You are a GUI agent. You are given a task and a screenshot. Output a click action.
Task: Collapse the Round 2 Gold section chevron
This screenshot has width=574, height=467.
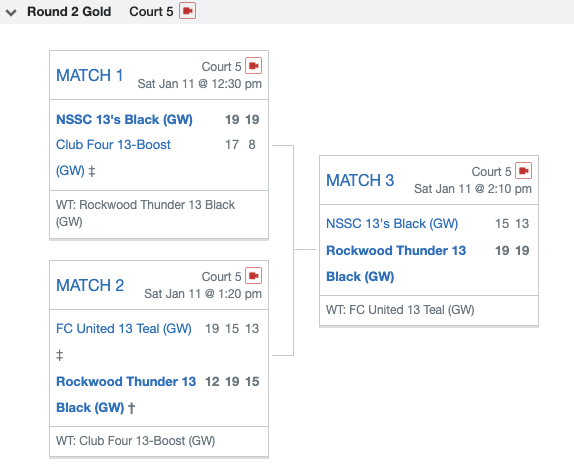11,12
